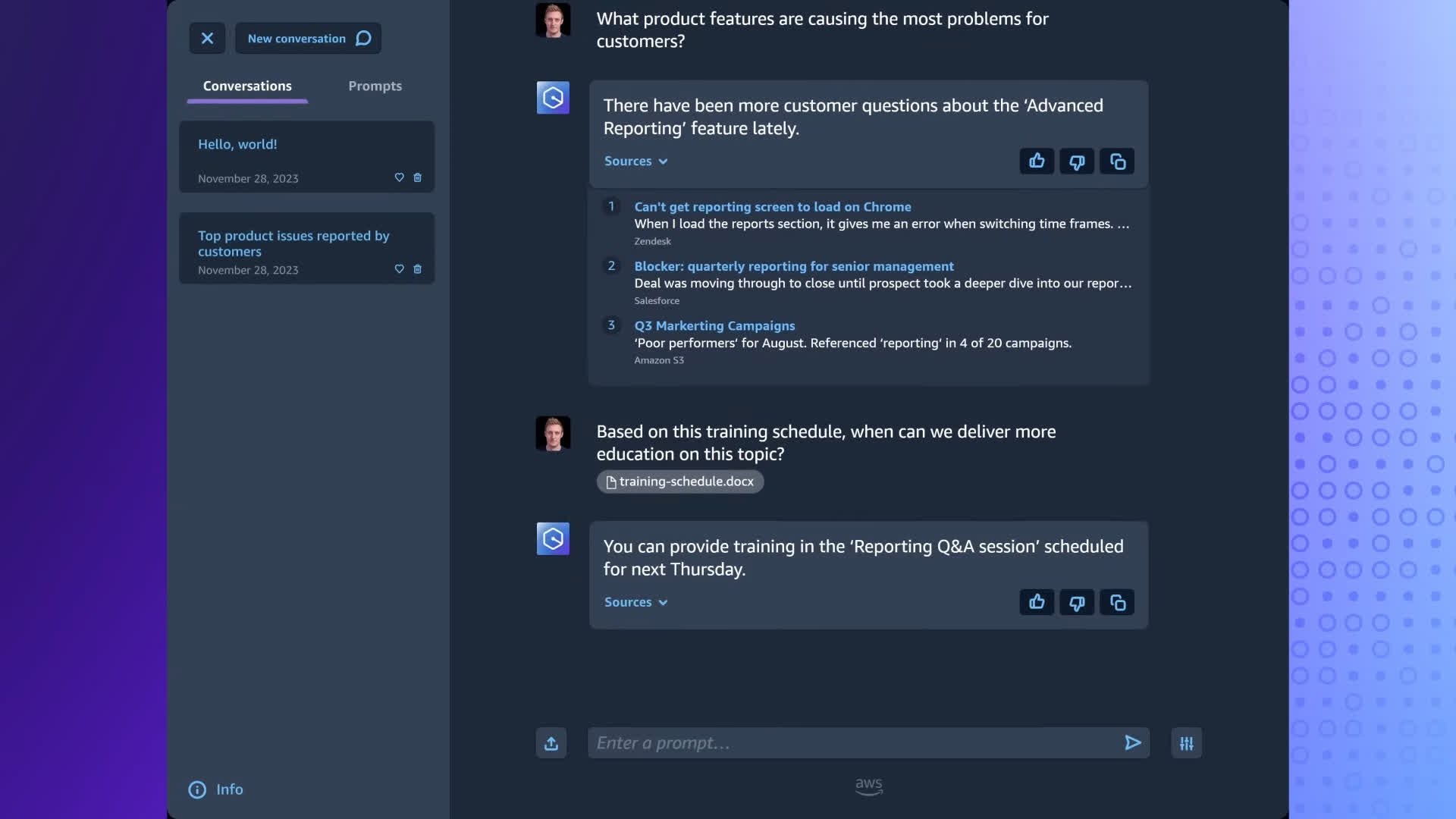Viewport: 1456px width, 819px height.
Task: Open the settings sliders icon beside prompt
Action: coord(1186,743)
